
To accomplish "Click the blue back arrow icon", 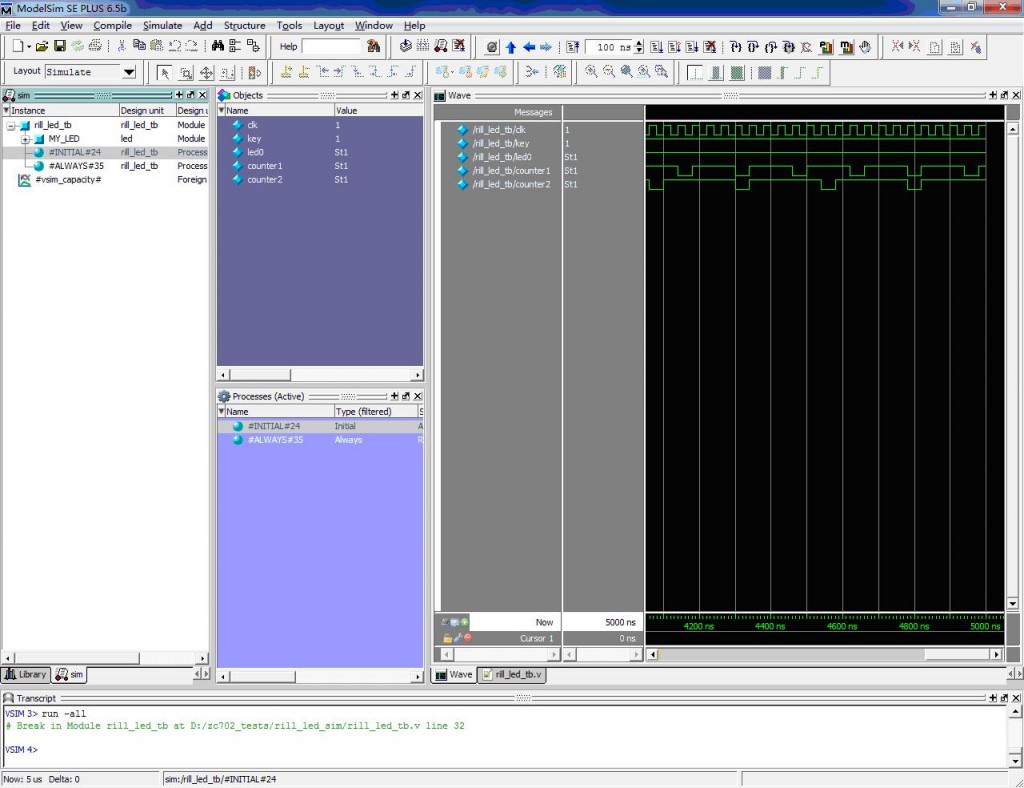I will (529, 47).
